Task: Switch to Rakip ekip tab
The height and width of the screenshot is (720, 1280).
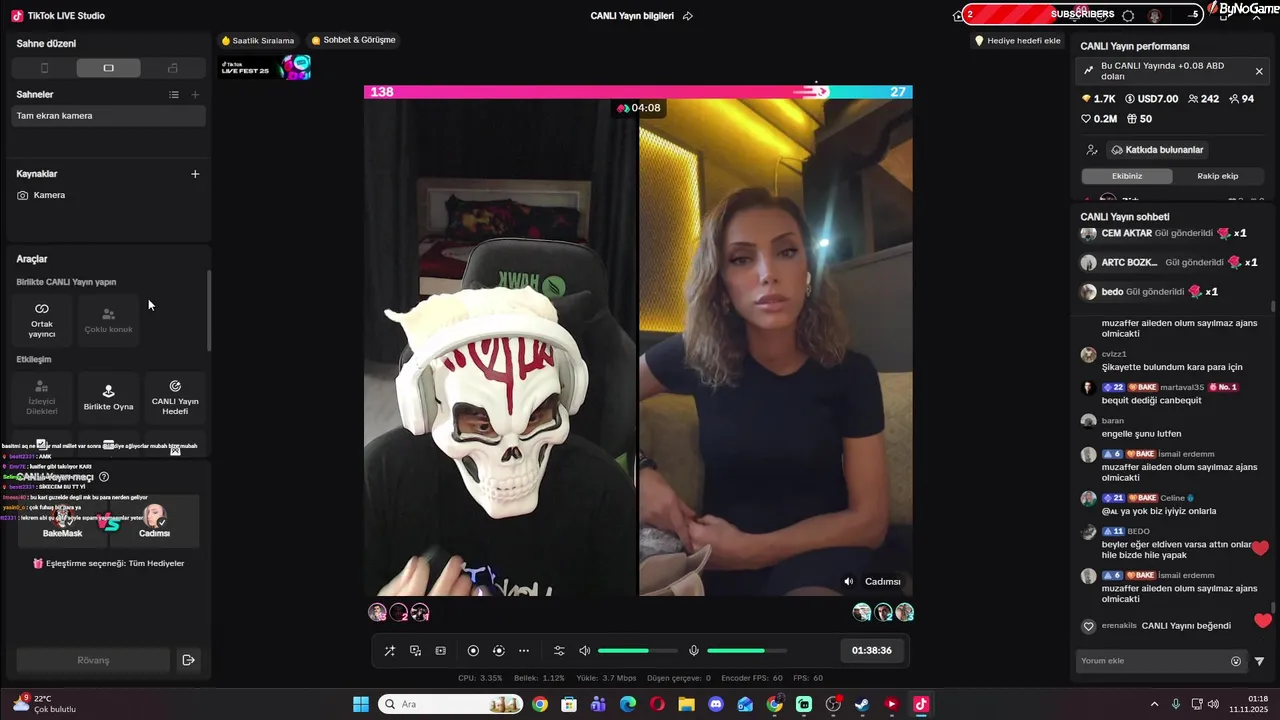Action: 1217,176
